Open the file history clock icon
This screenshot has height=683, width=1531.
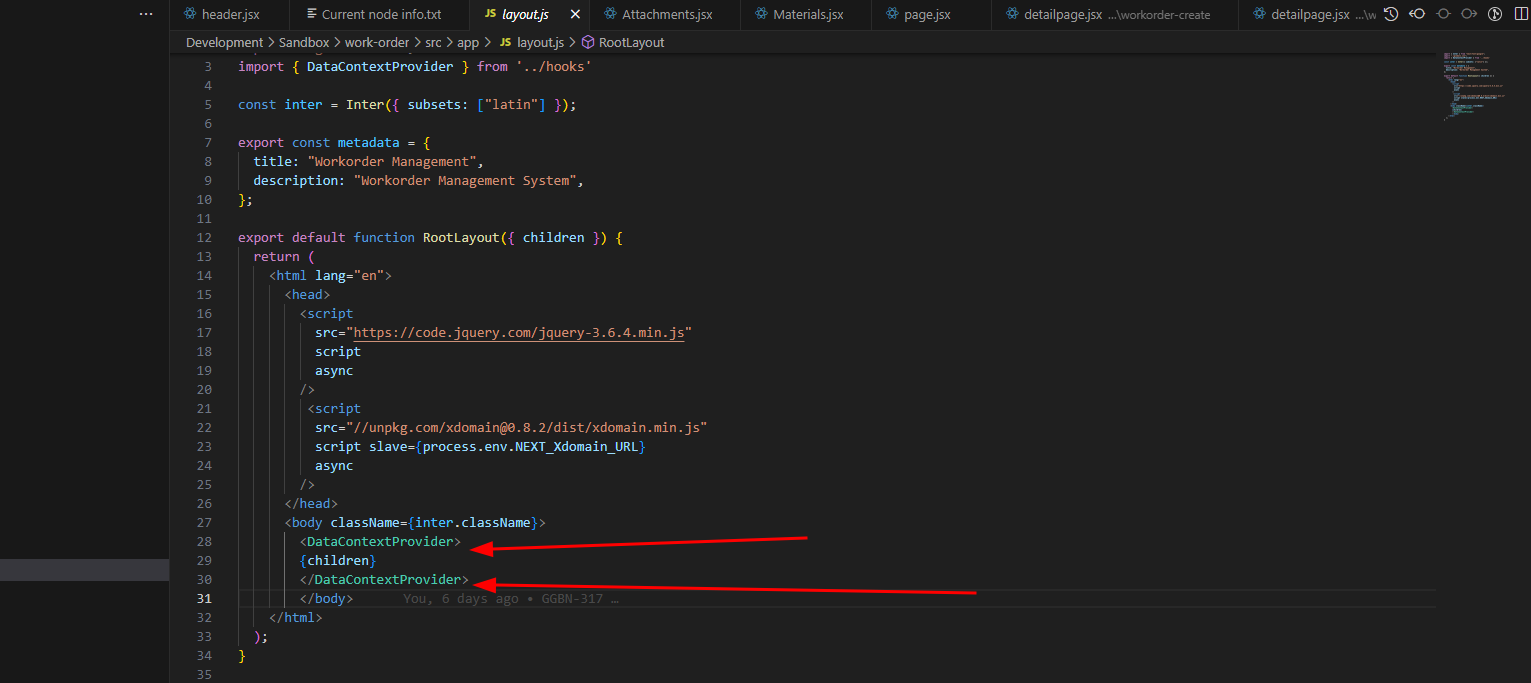[1390, 15]
